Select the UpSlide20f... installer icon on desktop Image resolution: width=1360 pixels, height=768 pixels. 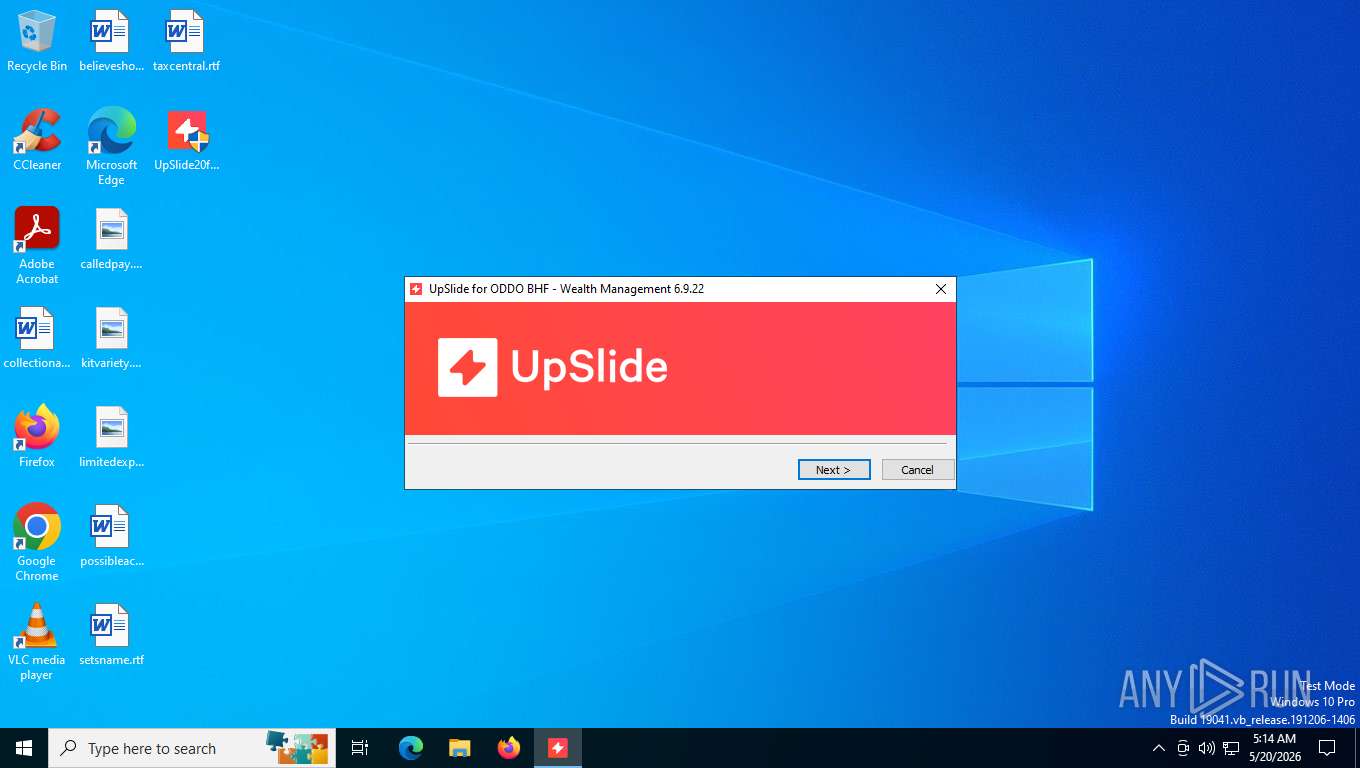pos(186,140)
